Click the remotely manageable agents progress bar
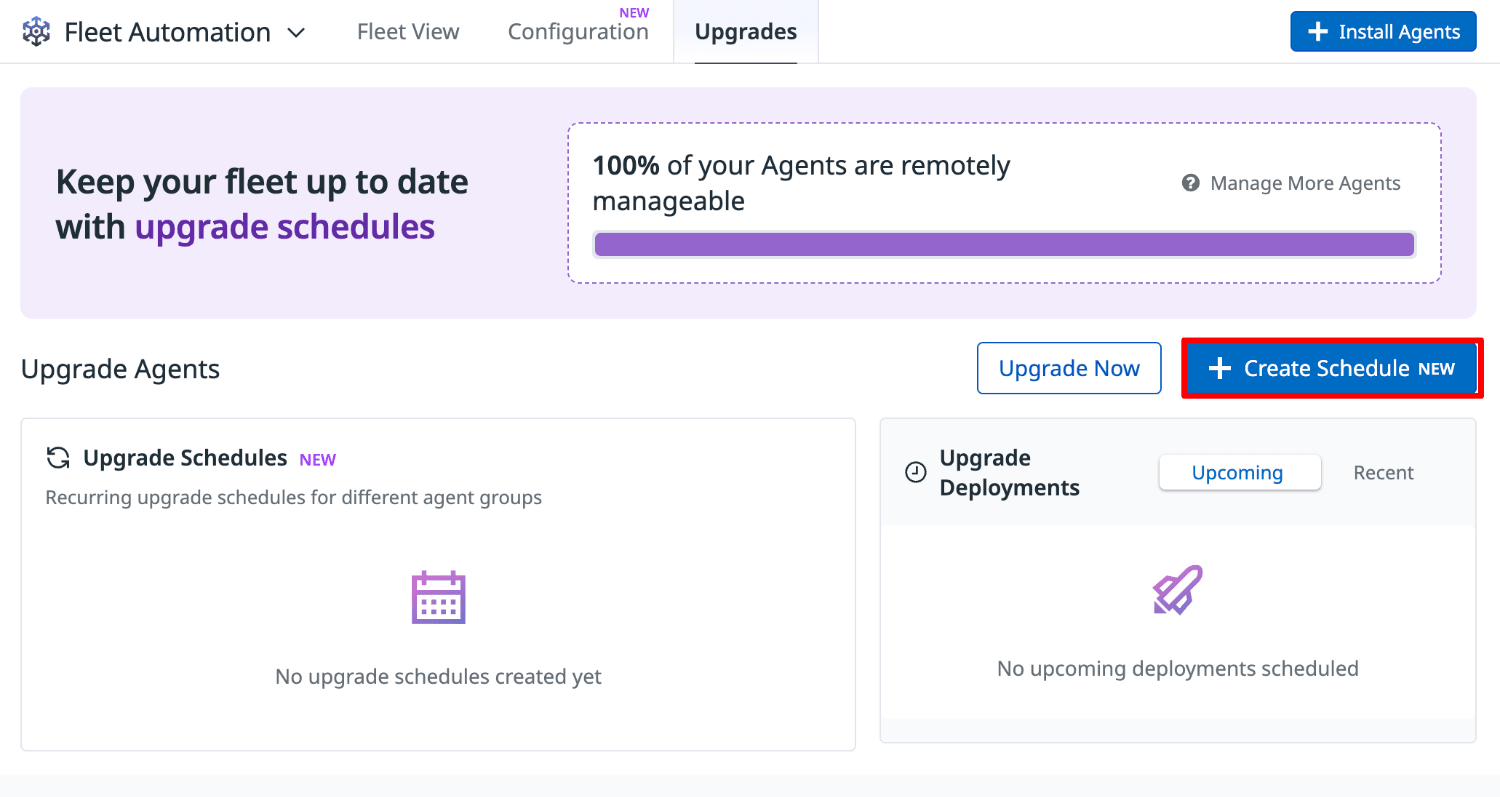Image resolution: width=1500 pixels, height=797 pixels. point(1004,245)
